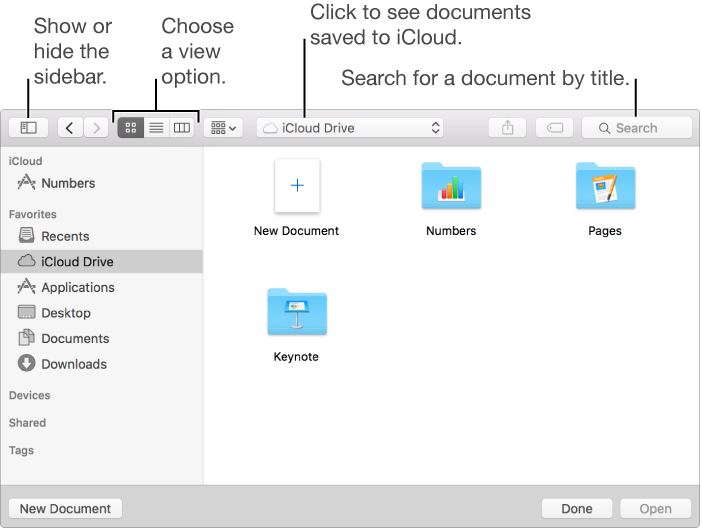Image resolution: width=702 pixels, height=528 pixels.
Task: Switch to list view
Action: tap(156, 128)
